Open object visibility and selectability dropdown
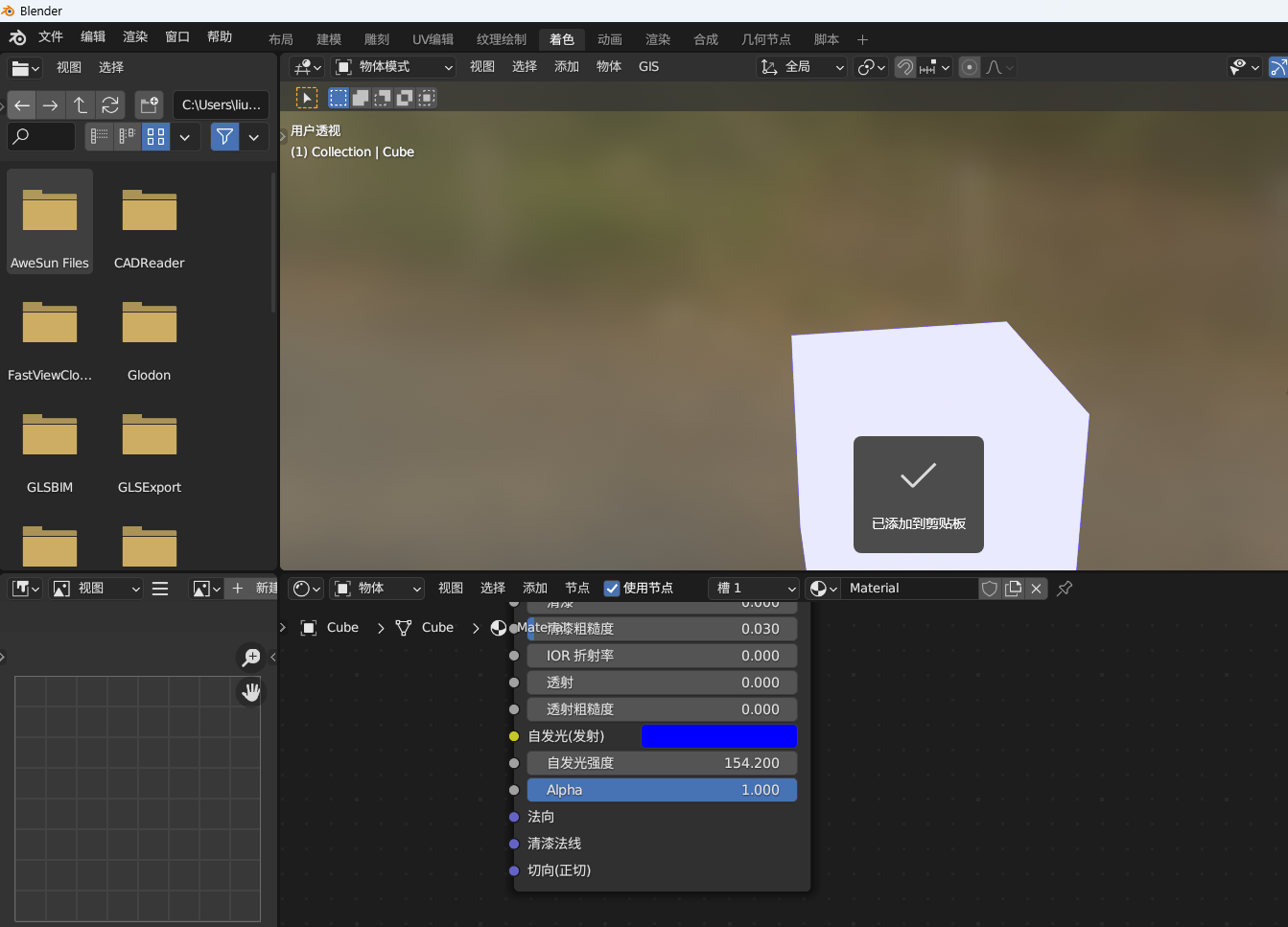 tap(1245, 67)
